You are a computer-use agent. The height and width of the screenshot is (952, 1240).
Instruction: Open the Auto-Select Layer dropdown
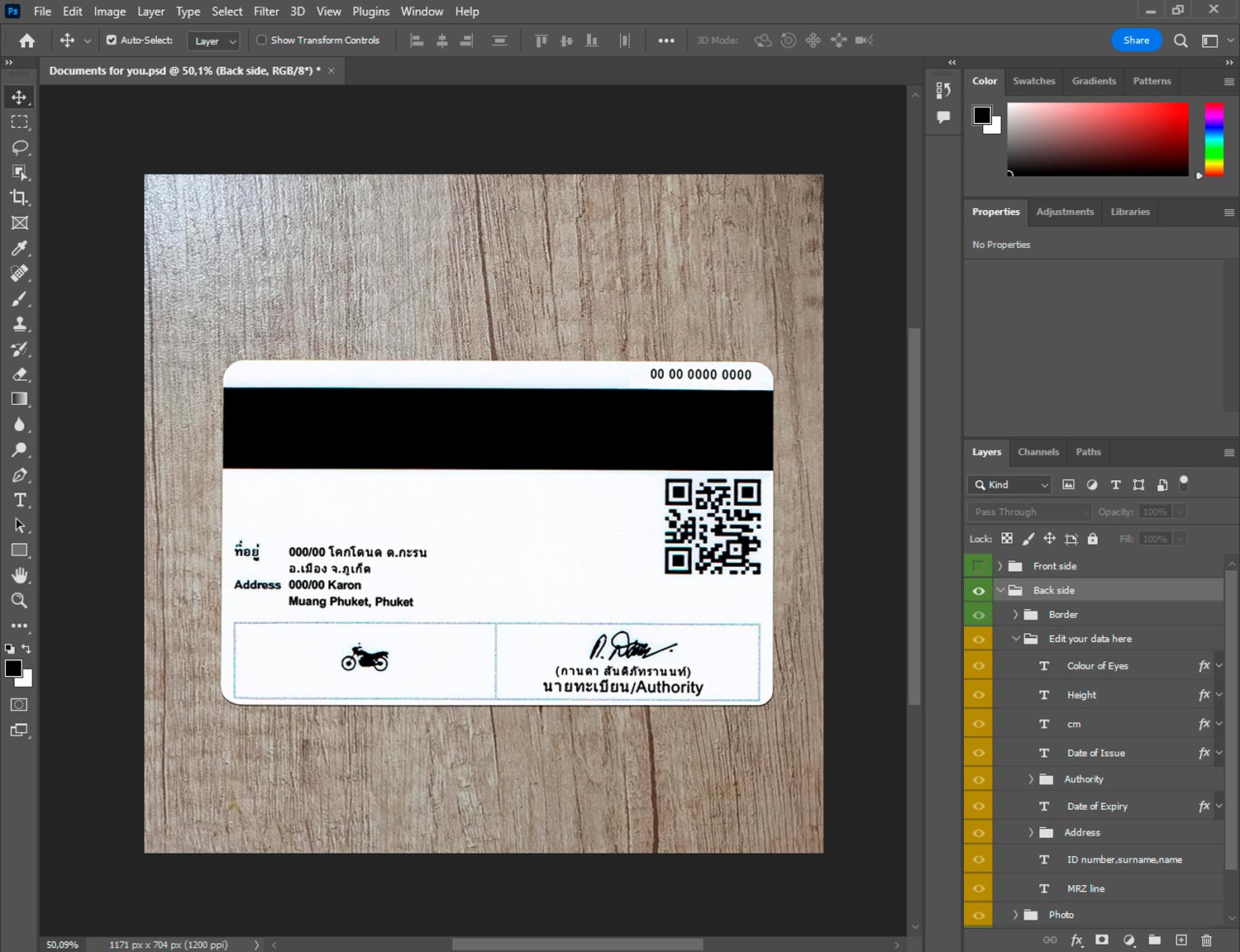214,40
